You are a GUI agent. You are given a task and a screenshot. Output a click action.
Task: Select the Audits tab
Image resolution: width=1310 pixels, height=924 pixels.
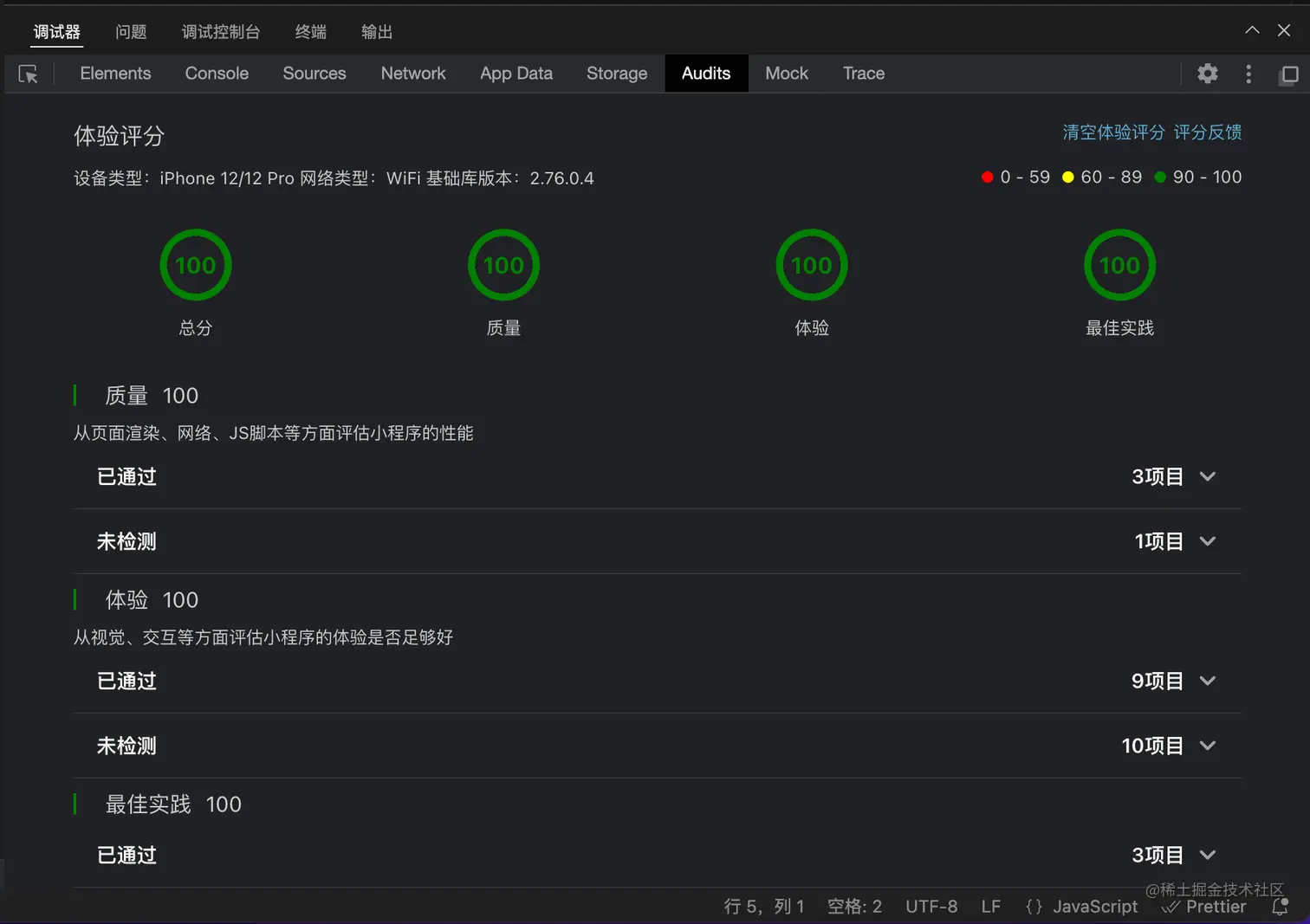click(706, 74)
